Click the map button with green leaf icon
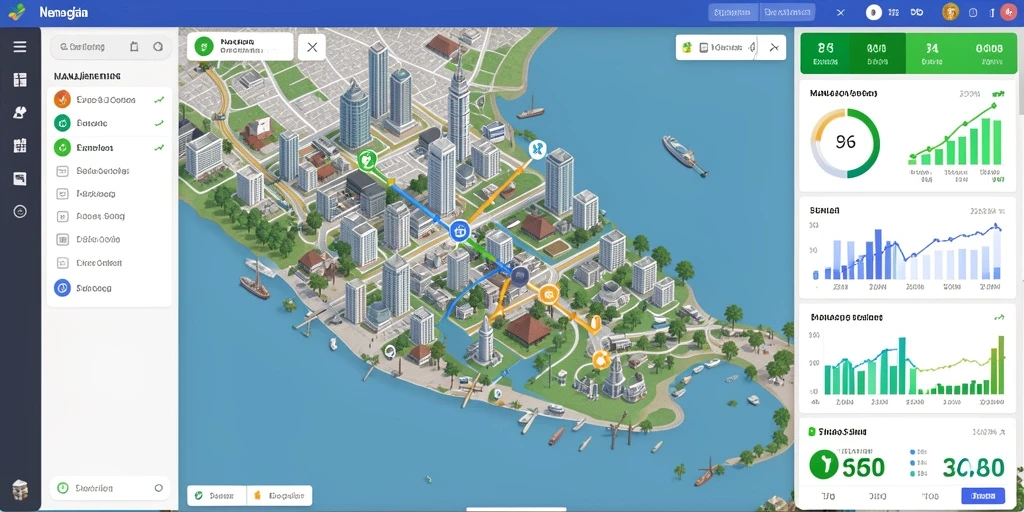This screenshot has height=512, width=1024. tap(216, 496)
